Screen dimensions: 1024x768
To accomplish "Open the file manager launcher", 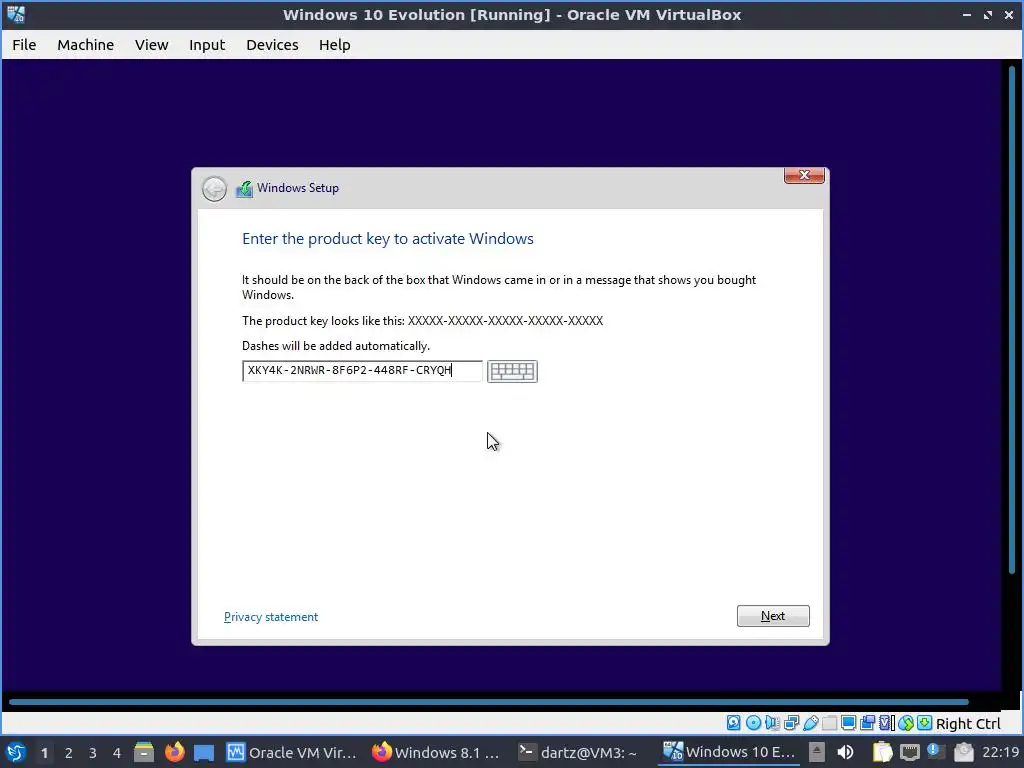I will click(144, 752).
